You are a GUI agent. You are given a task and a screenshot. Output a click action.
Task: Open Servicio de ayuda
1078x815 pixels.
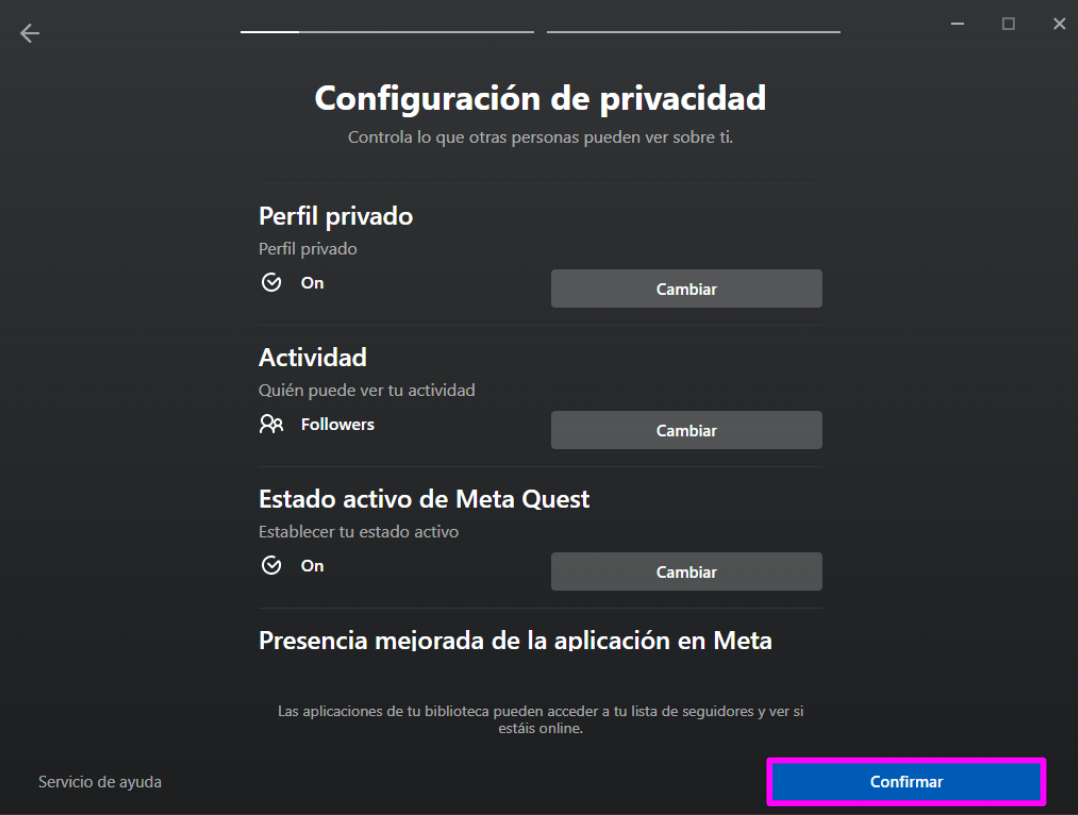coord(99,782)
